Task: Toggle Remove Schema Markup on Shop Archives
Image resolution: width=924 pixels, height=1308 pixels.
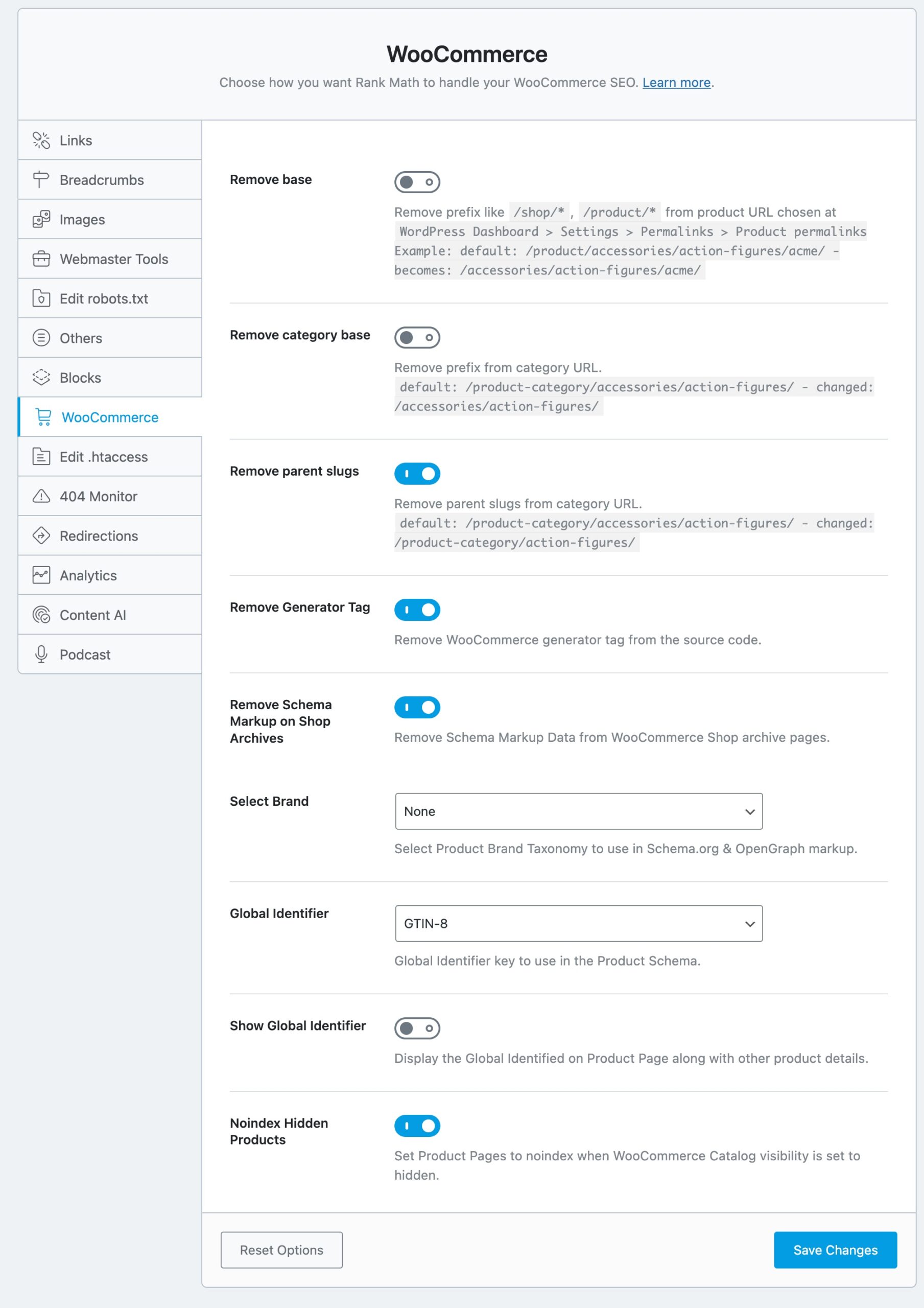Action: tap(417, 708)
